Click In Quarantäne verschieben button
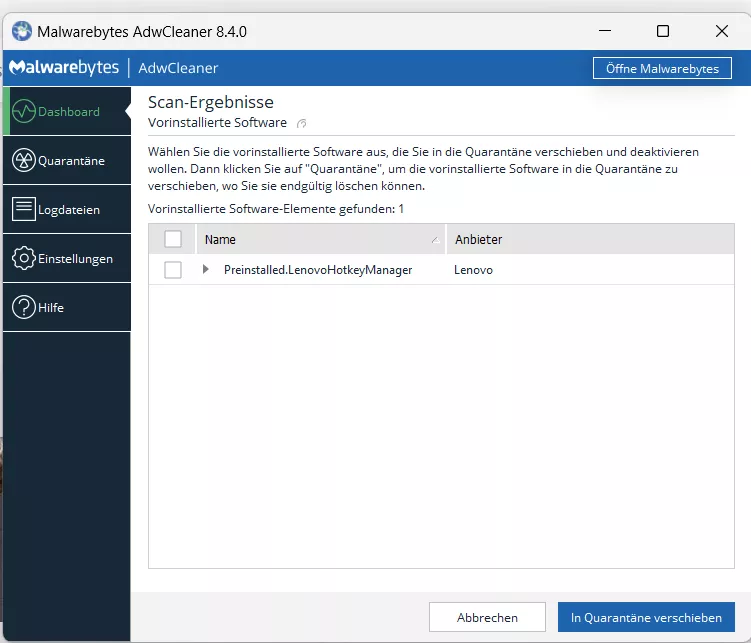The image size is (751, 643). coord(646,618)
